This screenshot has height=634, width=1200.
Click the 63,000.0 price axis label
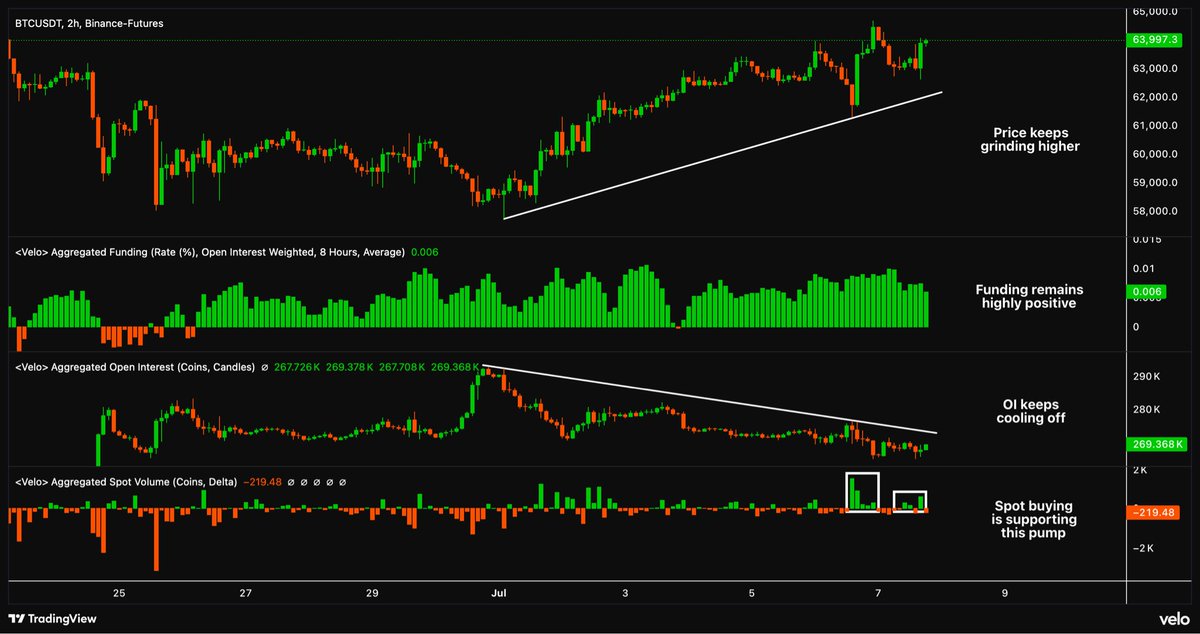tap(1157, 69)
